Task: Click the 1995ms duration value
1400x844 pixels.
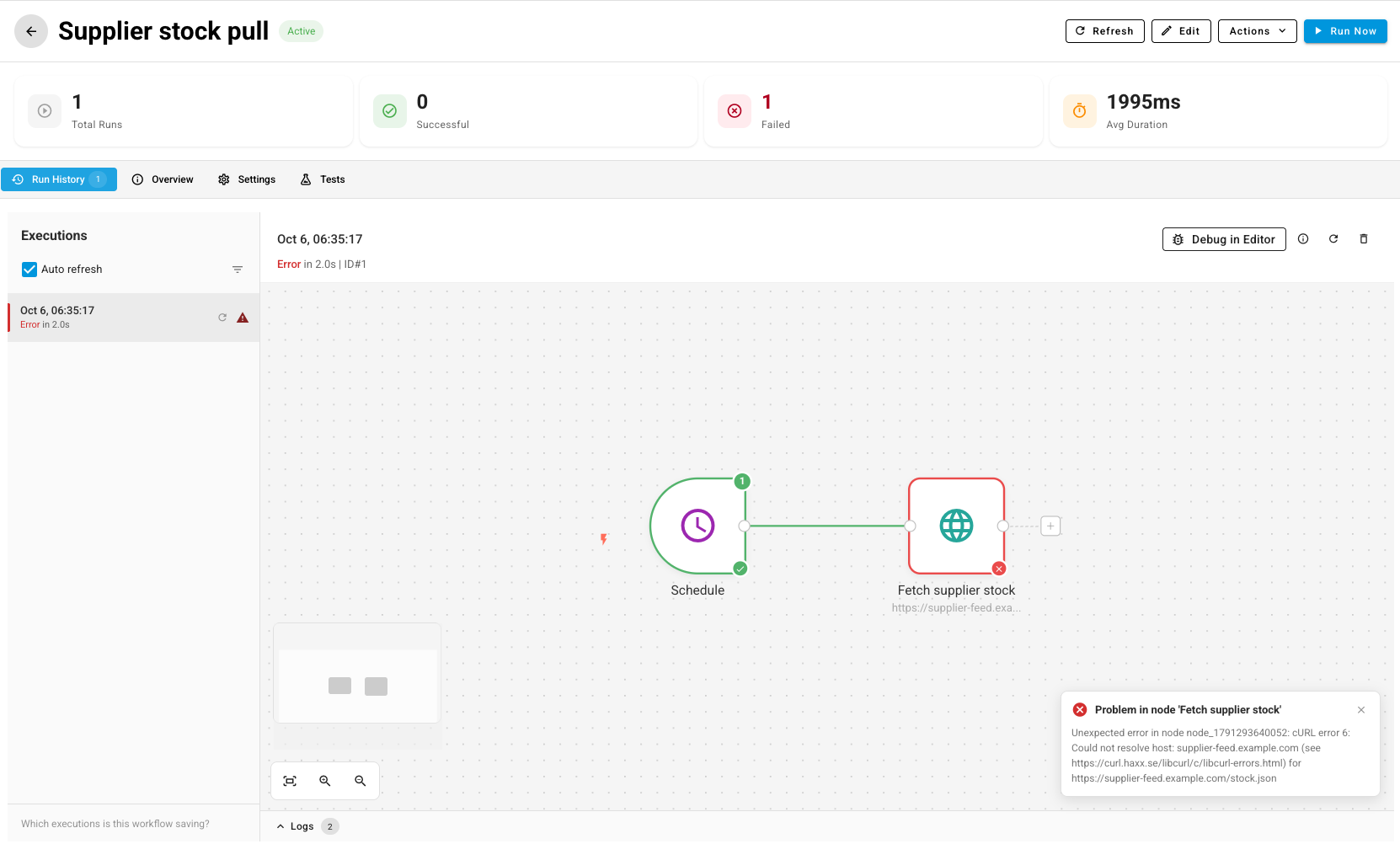Action: tap(1144, 102)
